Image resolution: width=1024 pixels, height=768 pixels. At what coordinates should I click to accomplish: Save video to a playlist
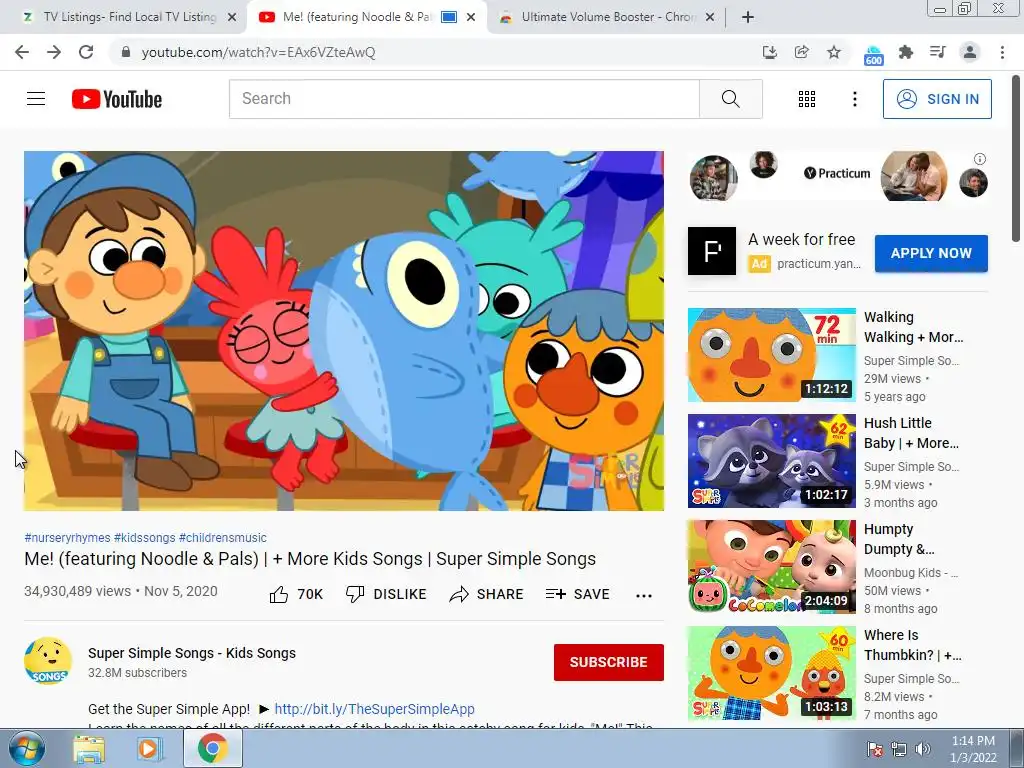577,594
